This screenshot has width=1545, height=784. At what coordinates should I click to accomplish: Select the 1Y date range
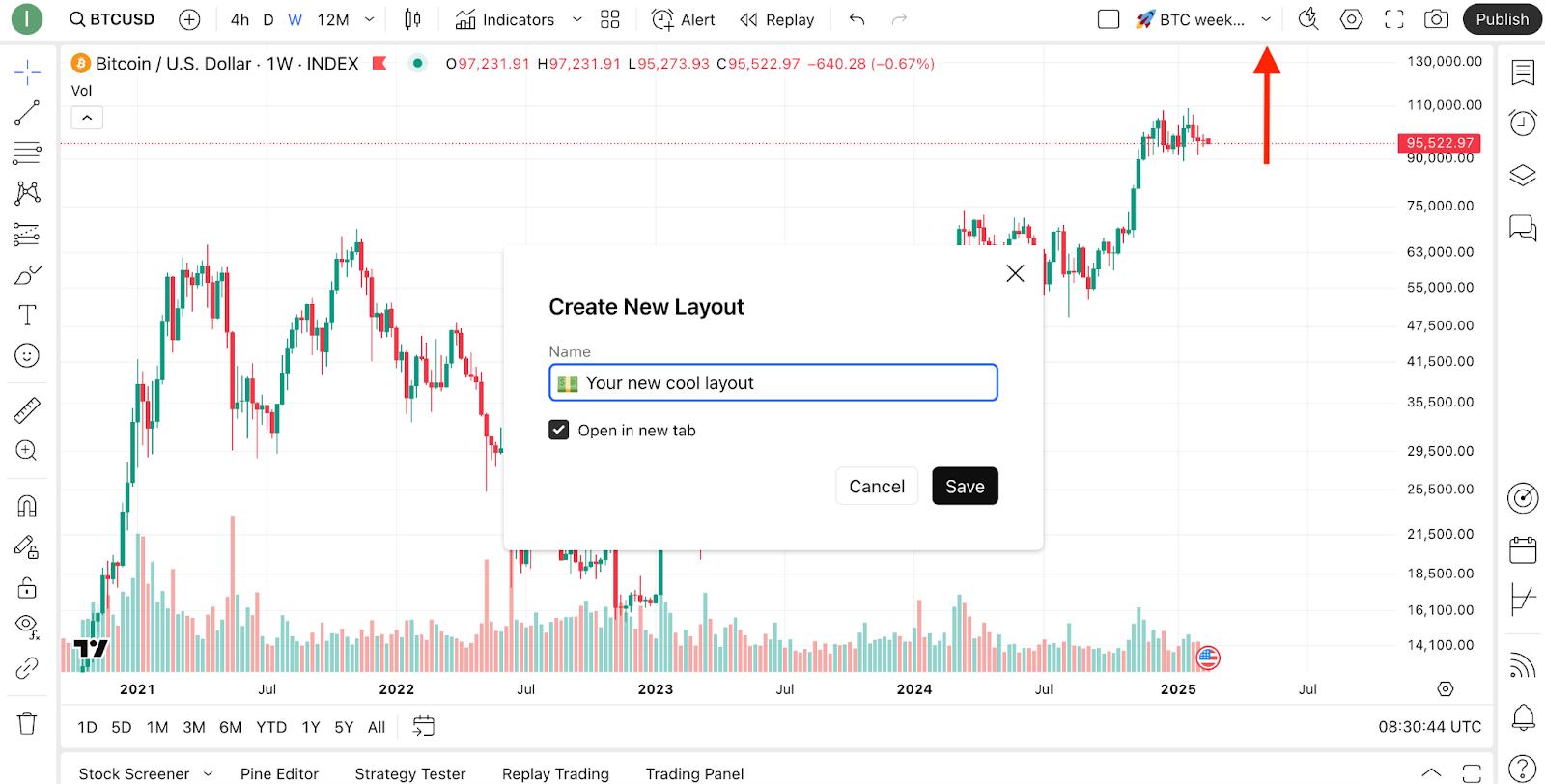(x=311, y=727)
